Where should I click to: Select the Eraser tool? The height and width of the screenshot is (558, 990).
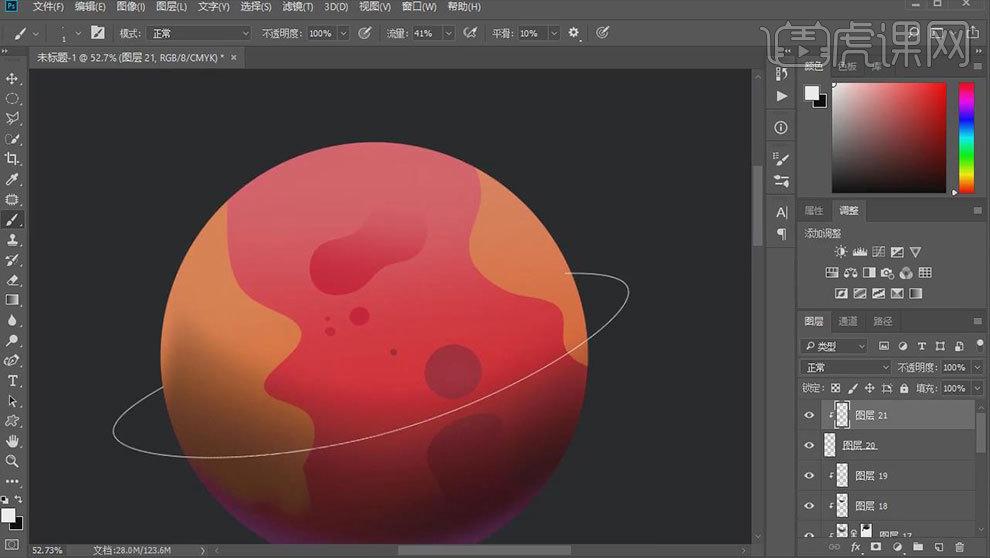tap(13, 280)
